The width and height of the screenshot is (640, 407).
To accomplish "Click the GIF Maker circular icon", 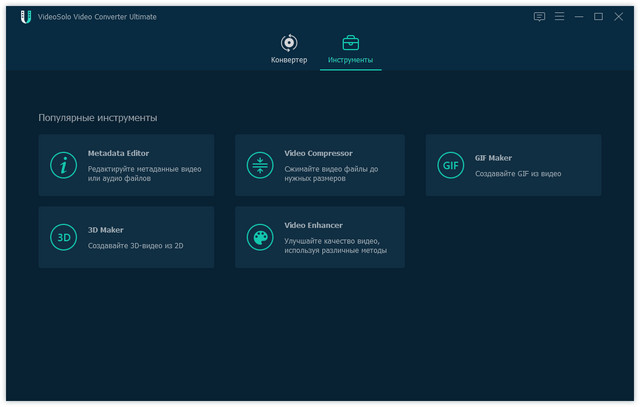I will [x=451, y=165].
